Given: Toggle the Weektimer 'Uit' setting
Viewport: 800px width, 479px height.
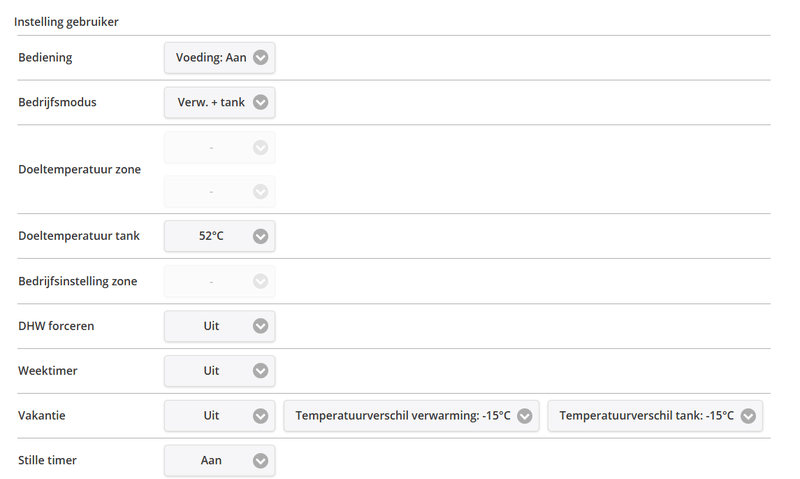Looking at the screenshot, I should 211,371.
